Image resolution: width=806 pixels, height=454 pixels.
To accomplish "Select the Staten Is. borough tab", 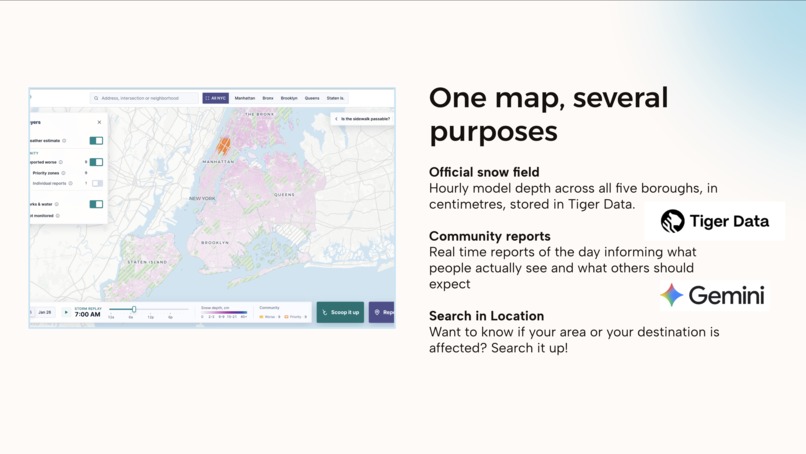I will point(335,98).
